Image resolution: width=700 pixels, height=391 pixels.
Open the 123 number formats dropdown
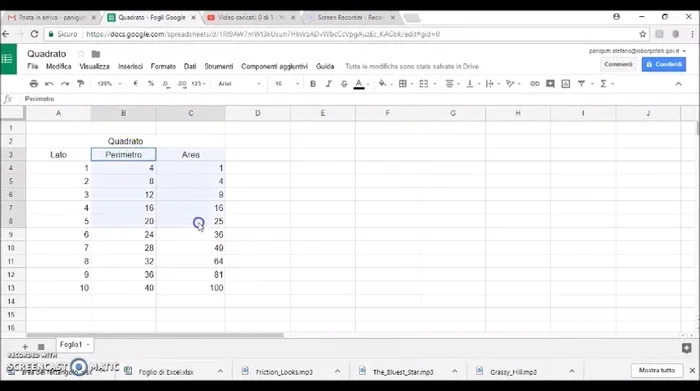[198, 83]
